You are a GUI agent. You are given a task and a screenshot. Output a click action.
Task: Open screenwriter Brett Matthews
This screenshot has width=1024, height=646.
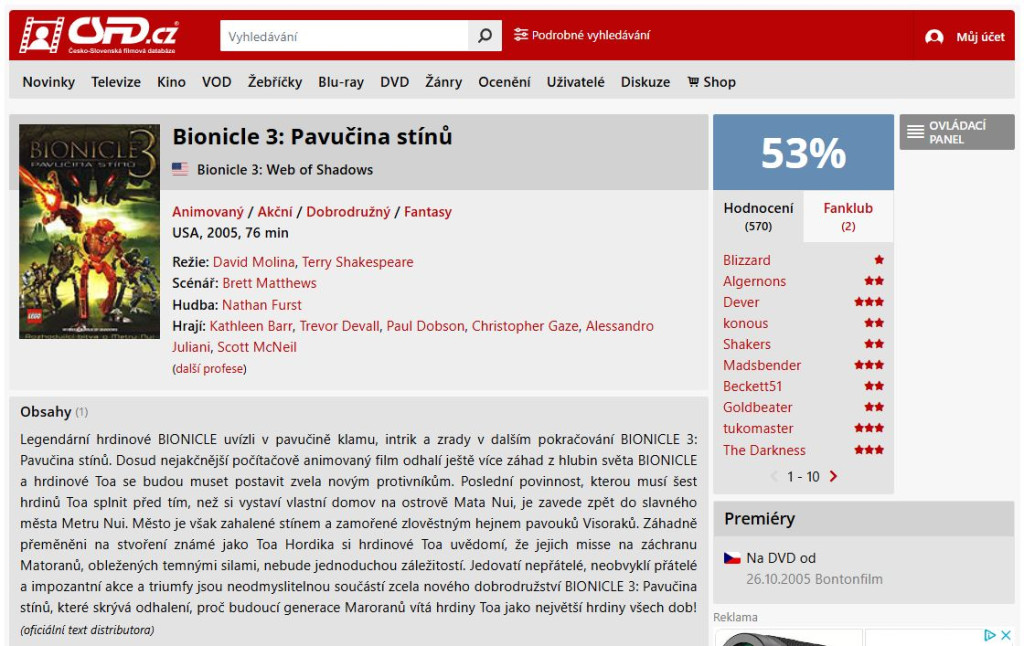click(x=269, y=283)
